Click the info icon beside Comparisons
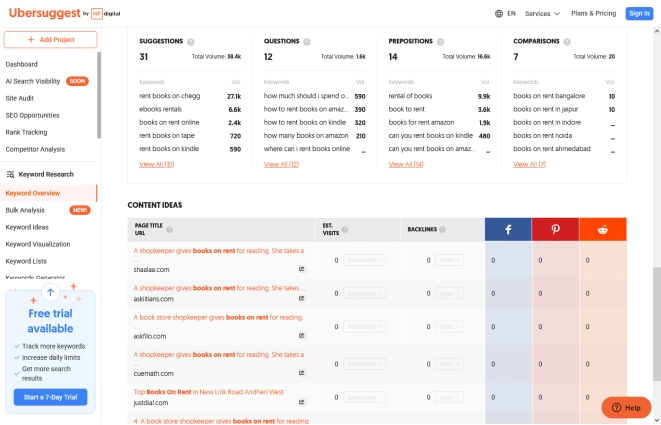Viewport: 661px width, 425px height. tap(568, 42)
